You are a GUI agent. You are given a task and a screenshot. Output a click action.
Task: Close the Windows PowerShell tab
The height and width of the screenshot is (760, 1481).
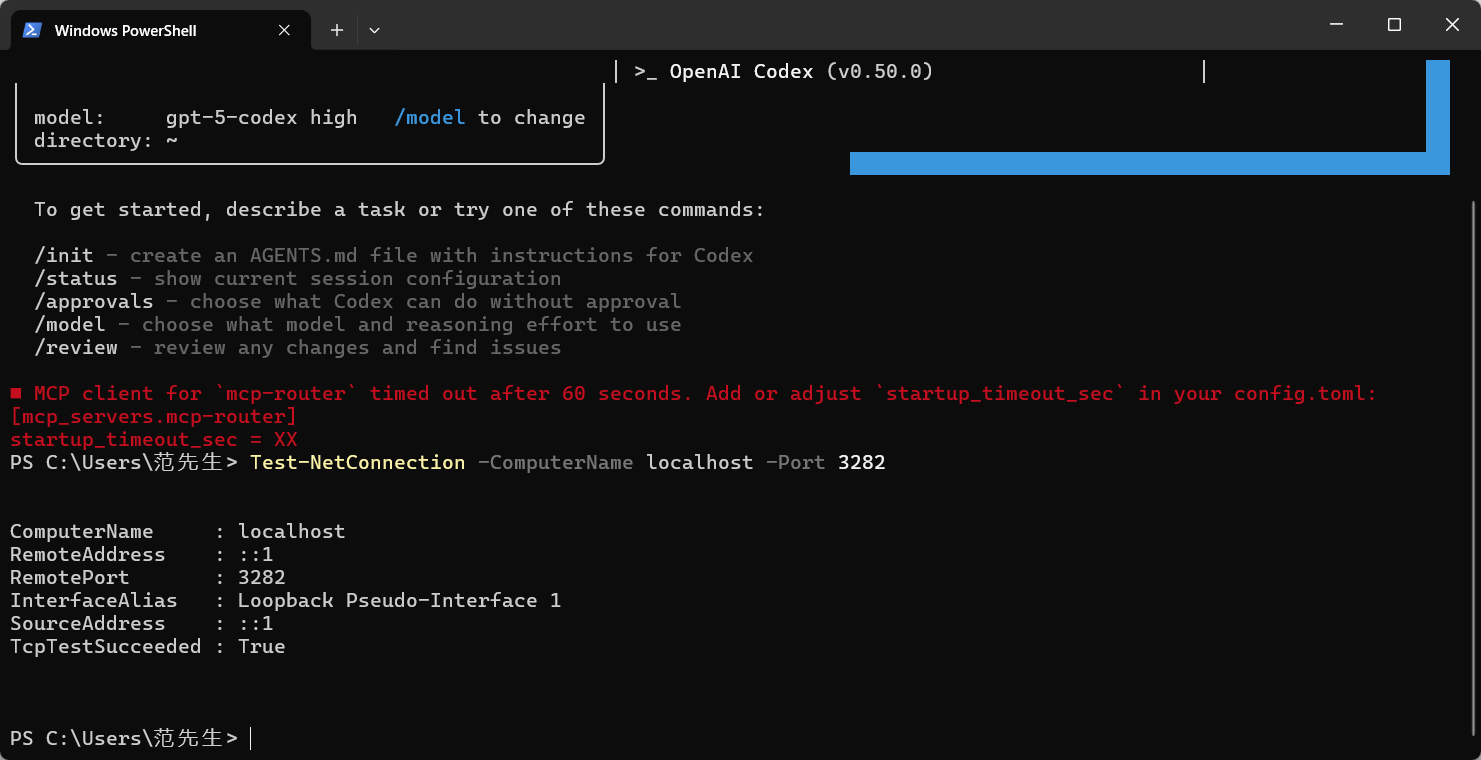[x=285, y=30]
